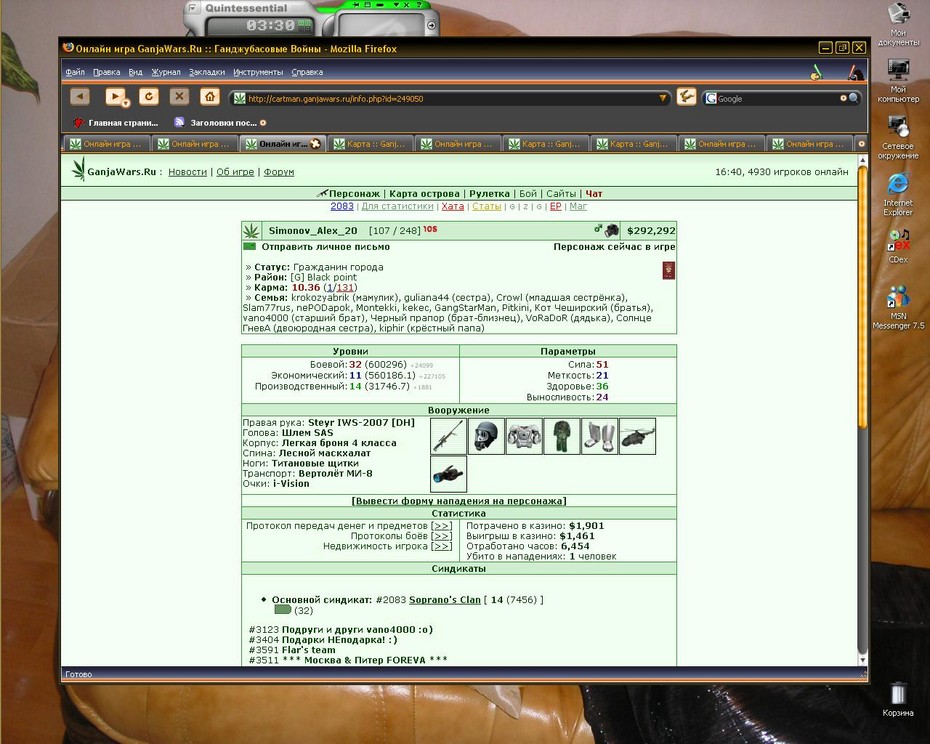Click the Google search input field
The image size is (930, 744).
(777, 98)
